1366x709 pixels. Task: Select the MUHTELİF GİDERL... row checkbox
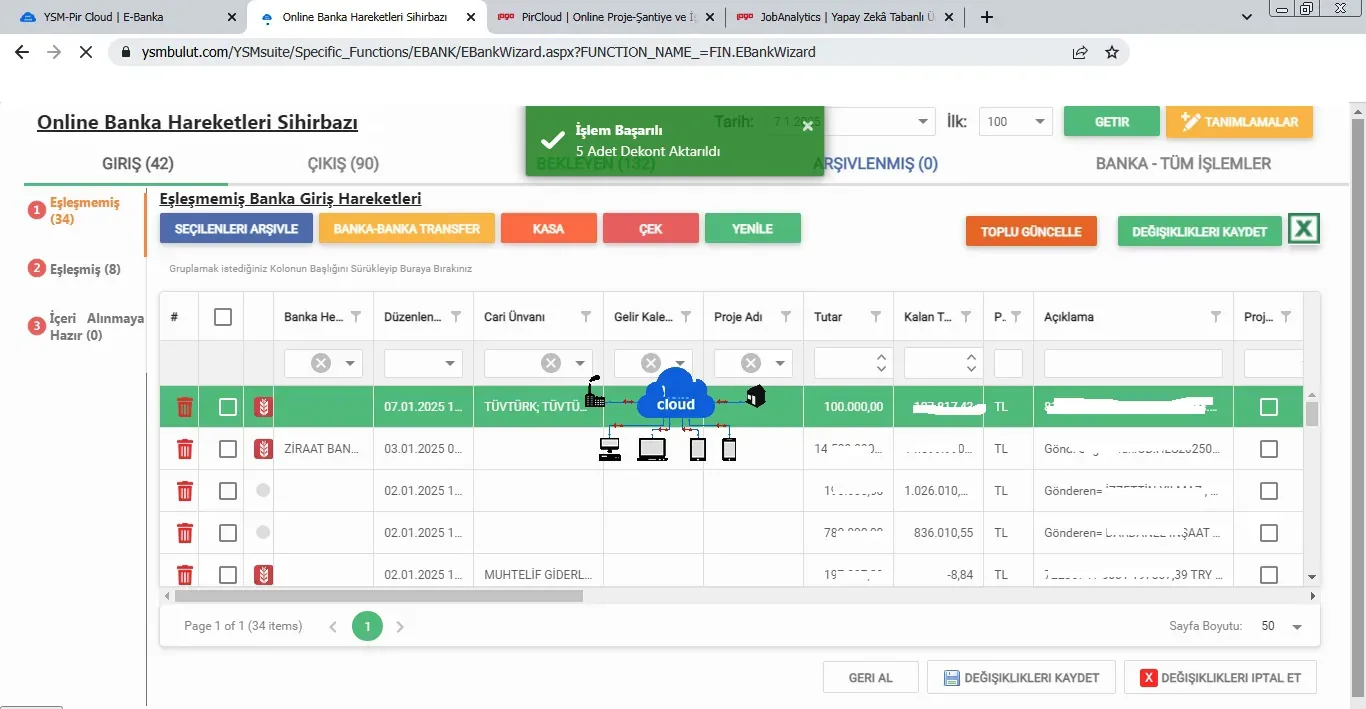(228, 575)
